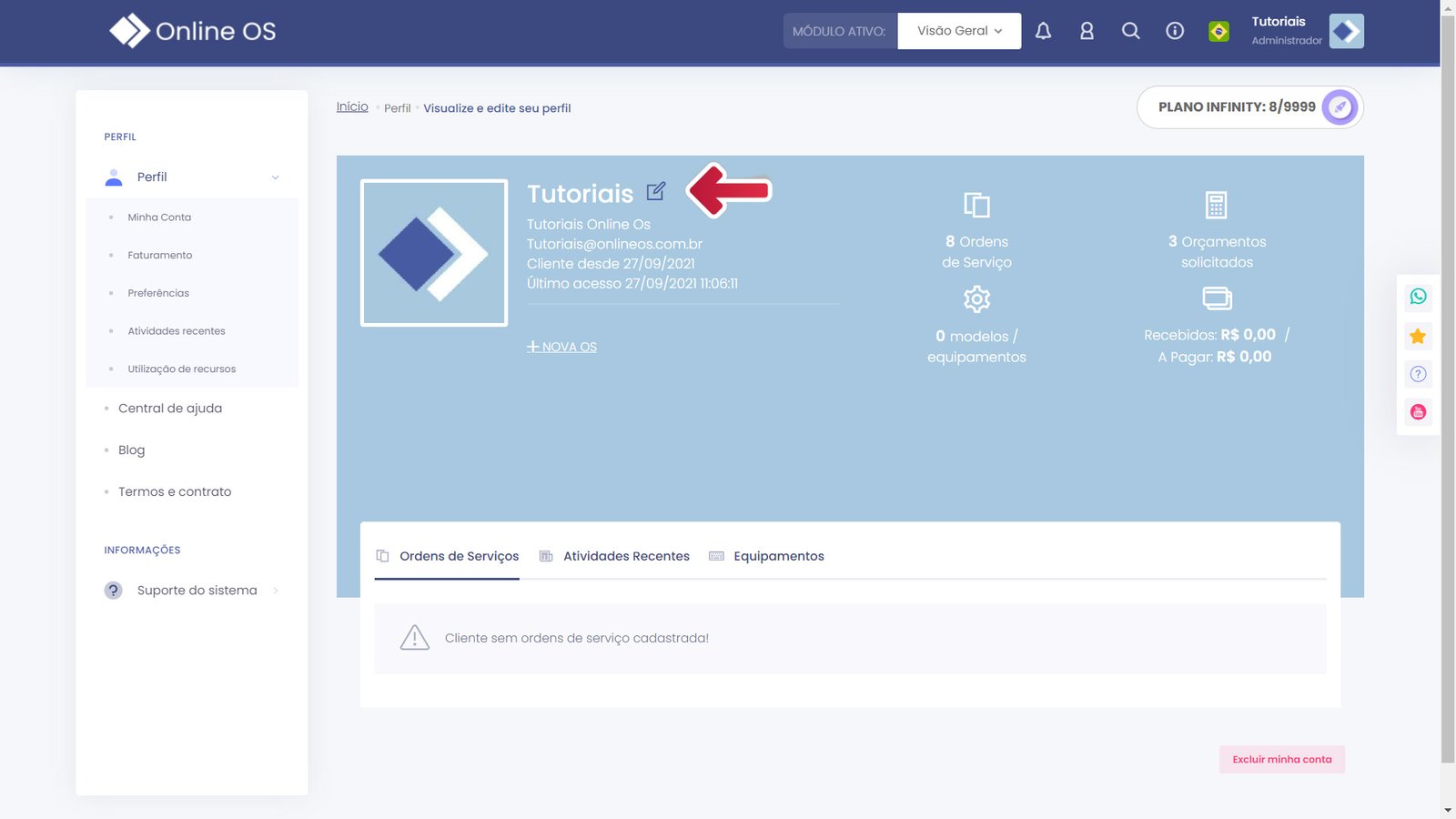Image resolution: width=1456 pixels, height=819 pixels.
Task: Click the page vertical scrollbar
Action: [x=1448, y=389]
